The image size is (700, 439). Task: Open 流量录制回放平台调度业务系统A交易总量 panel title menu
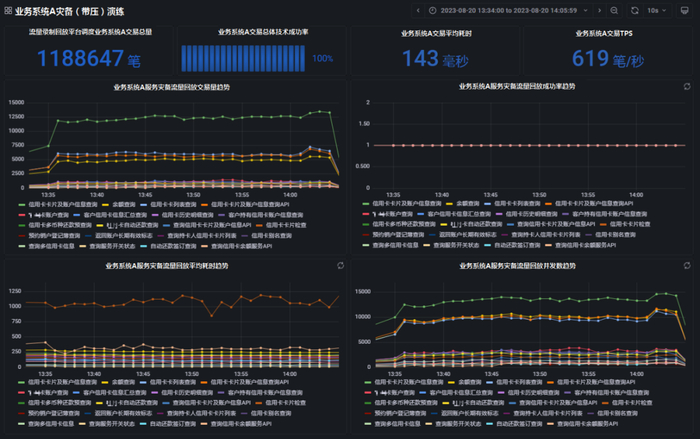[x=91, y=32]
